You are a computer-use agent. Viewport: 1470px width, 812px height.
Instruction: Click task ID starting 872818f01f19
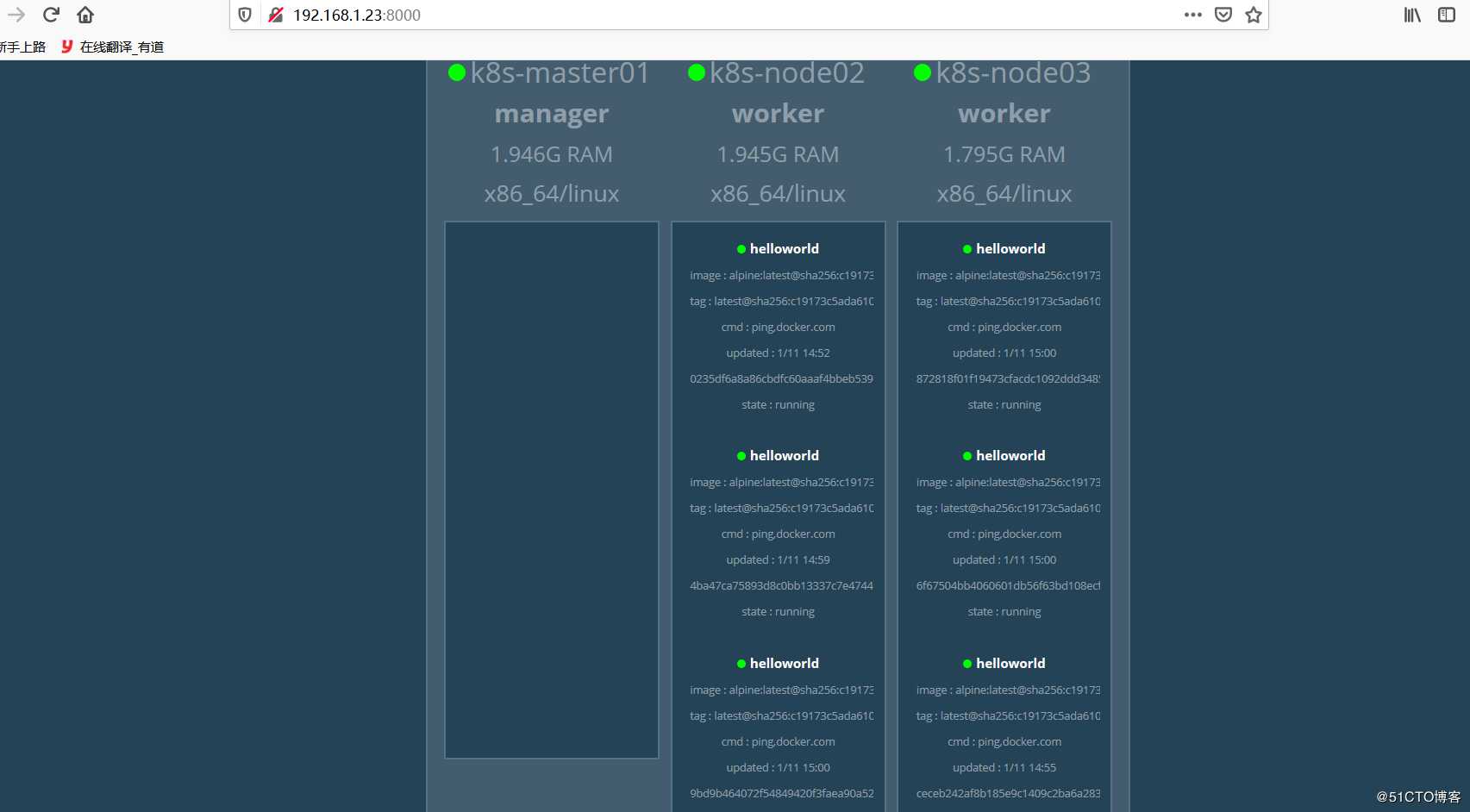tap(1008, 379)
